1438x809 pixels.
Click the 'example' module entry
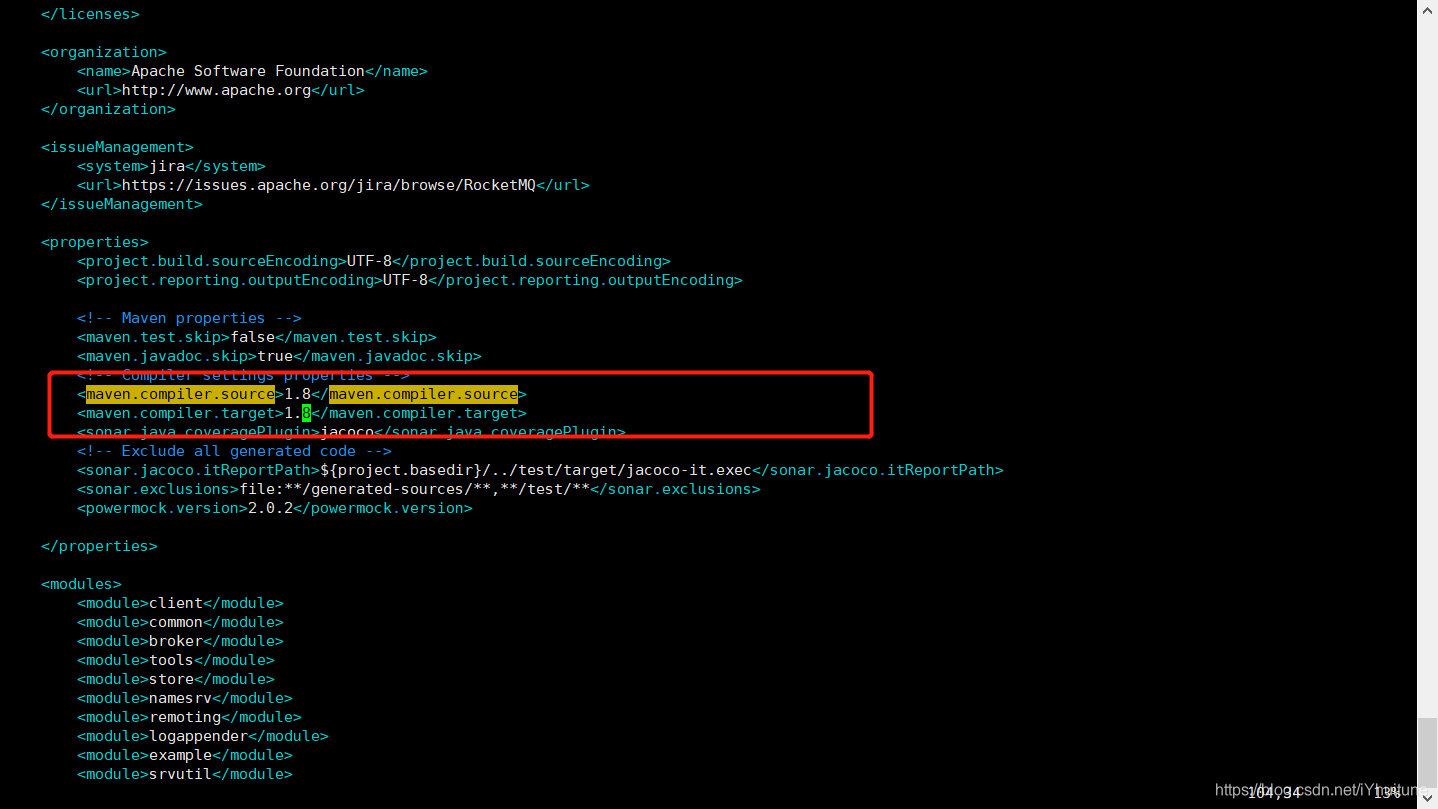[185, 755]
